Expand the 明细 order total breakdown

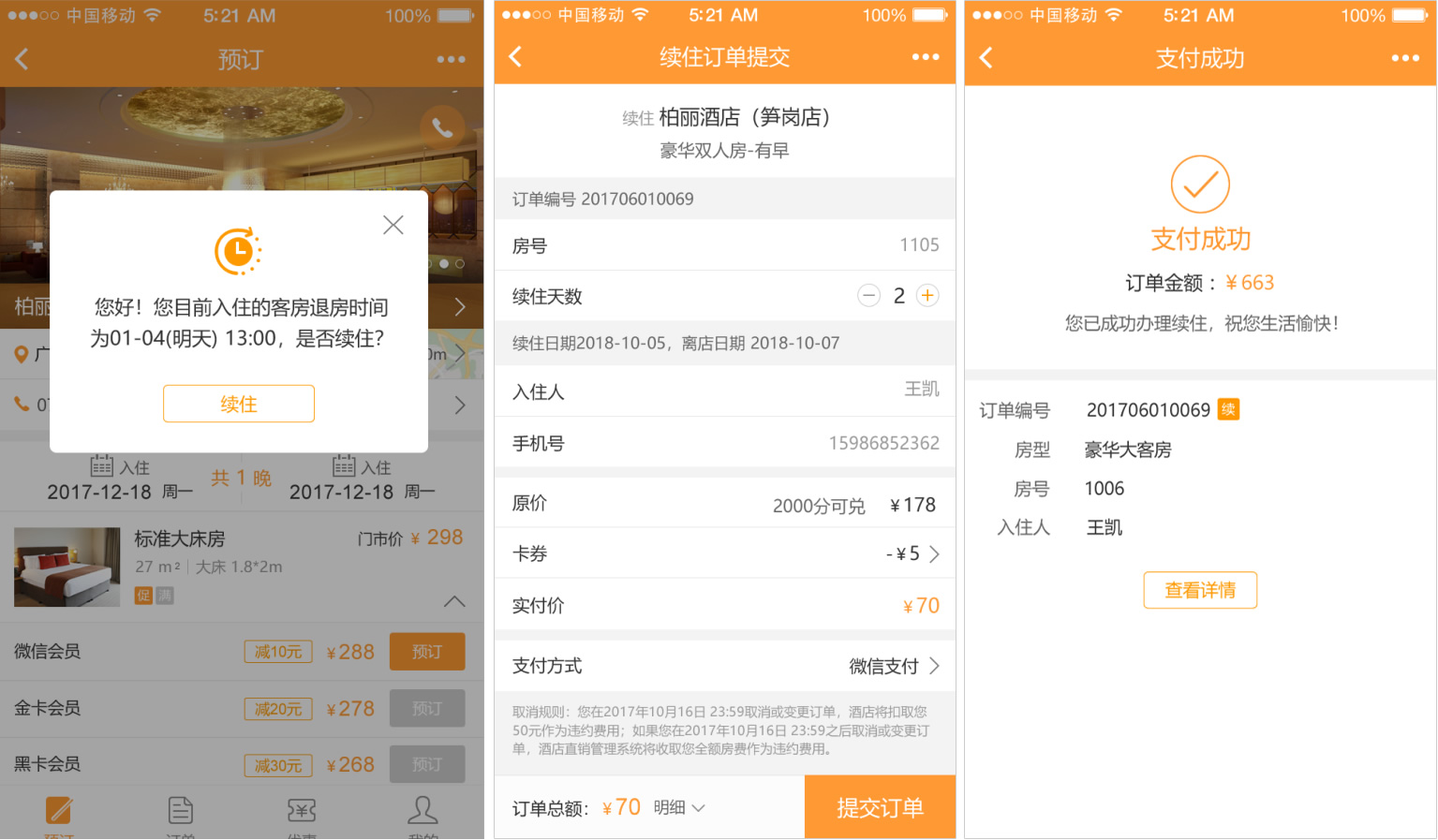point(679,807)
